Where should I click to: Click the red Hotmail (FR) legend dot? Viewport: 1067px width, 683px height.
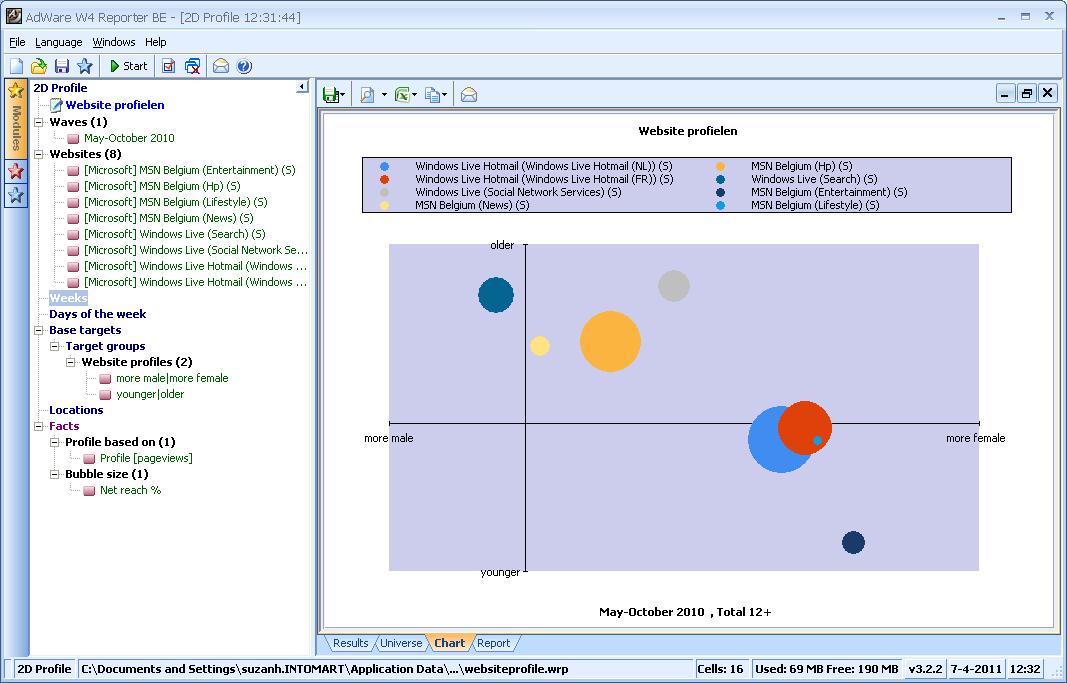(x=384, y=179)
